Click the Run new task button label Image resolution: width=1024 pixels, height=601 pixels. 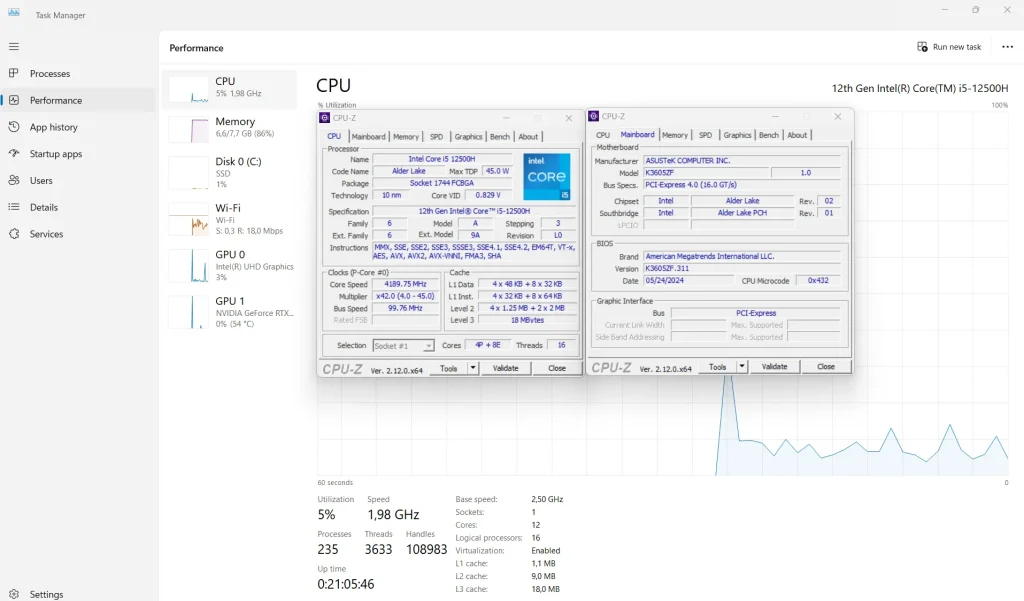(957, 47)
